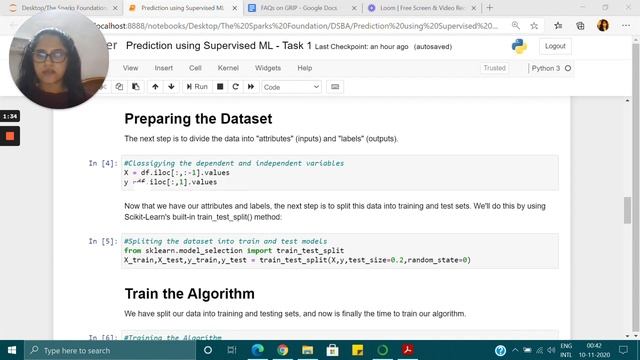Restart the kernel icon
Screen dimensions: 640x360
click(x=236, y=87)
